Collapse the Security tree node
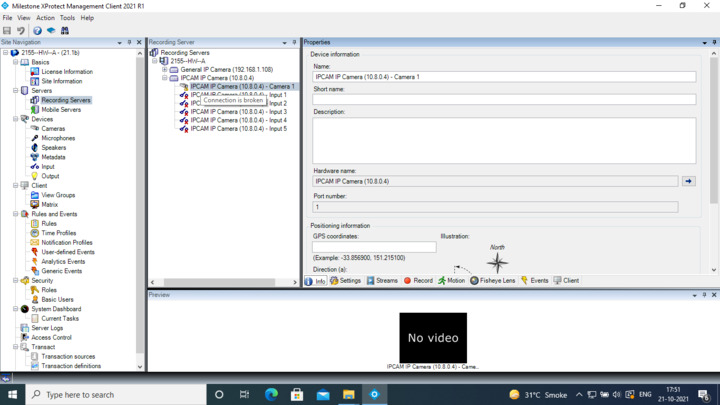The height and width of the screenshot is (405, 720). (15, 281)
